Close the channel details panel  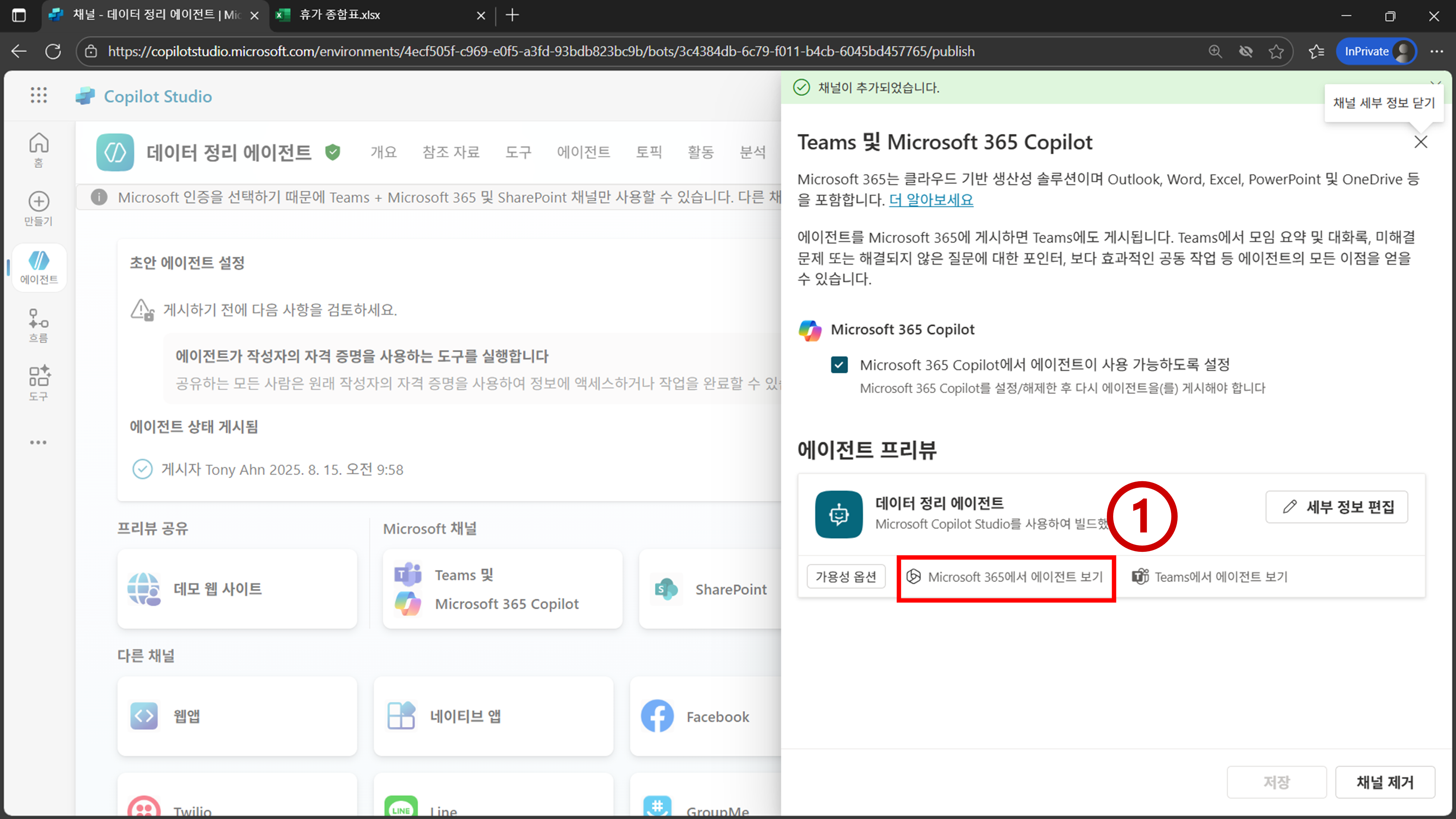(x=1420, y=142)
